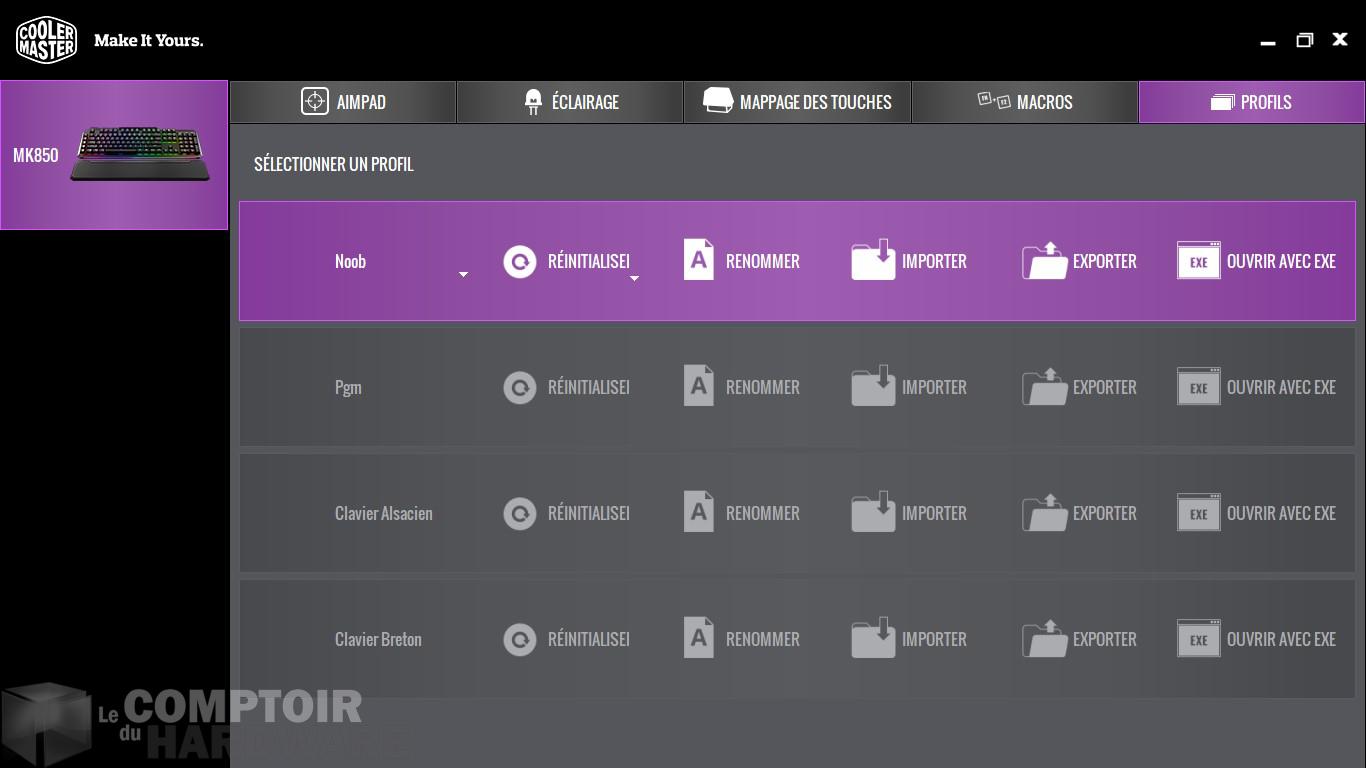Click the RÉINITIALISER icon on the Noob profile
Screen dimensions: 1366x768
(x=519, y=261)
